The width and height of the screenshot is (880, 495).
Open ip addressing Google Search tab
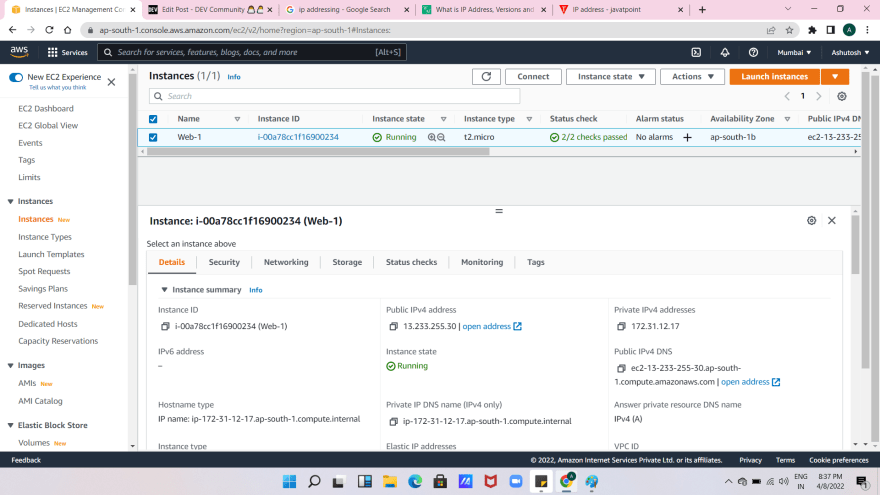(347, 10)
